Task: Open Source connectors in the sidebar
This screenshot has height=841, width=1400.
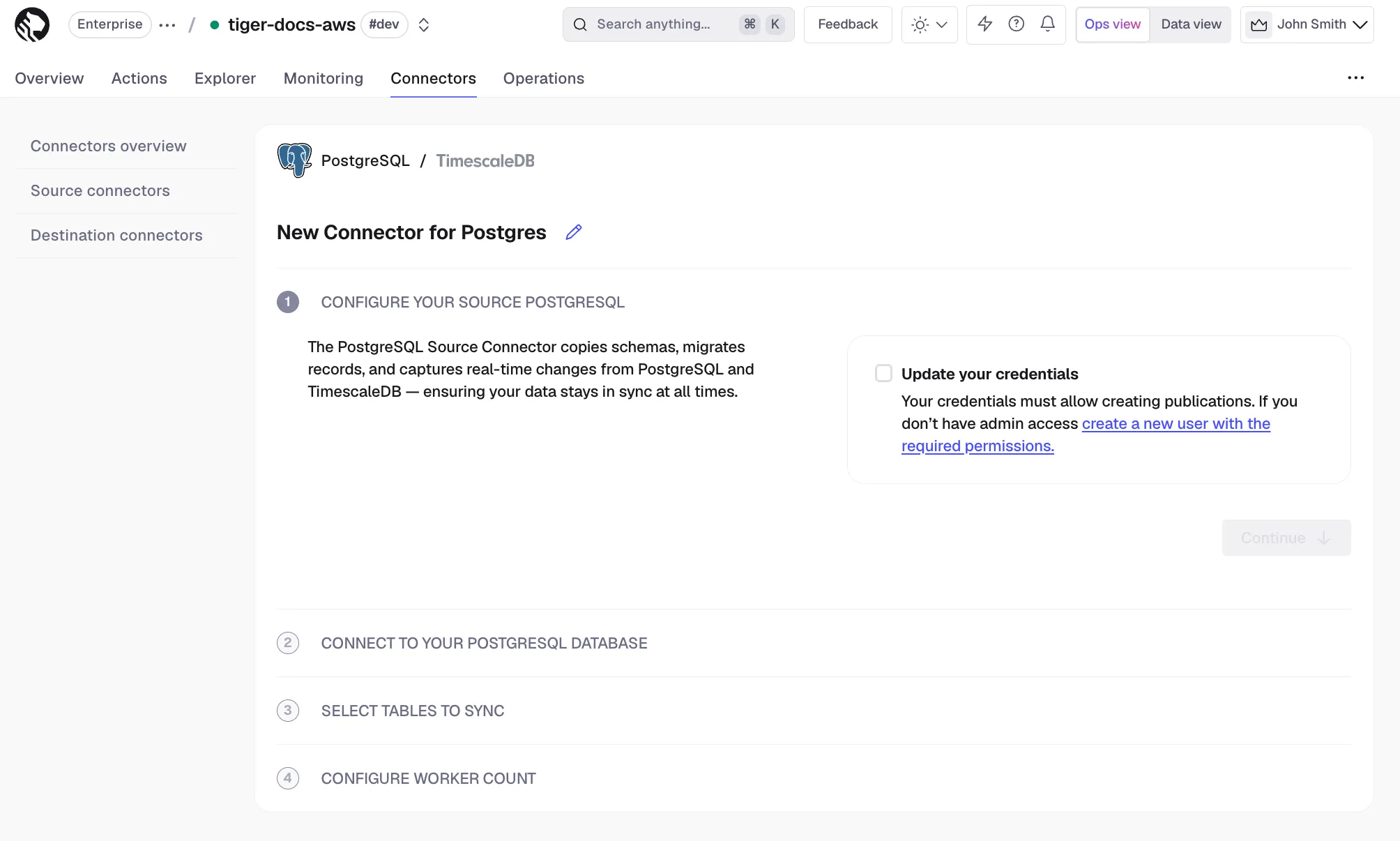Action: [x=100, y=190]
